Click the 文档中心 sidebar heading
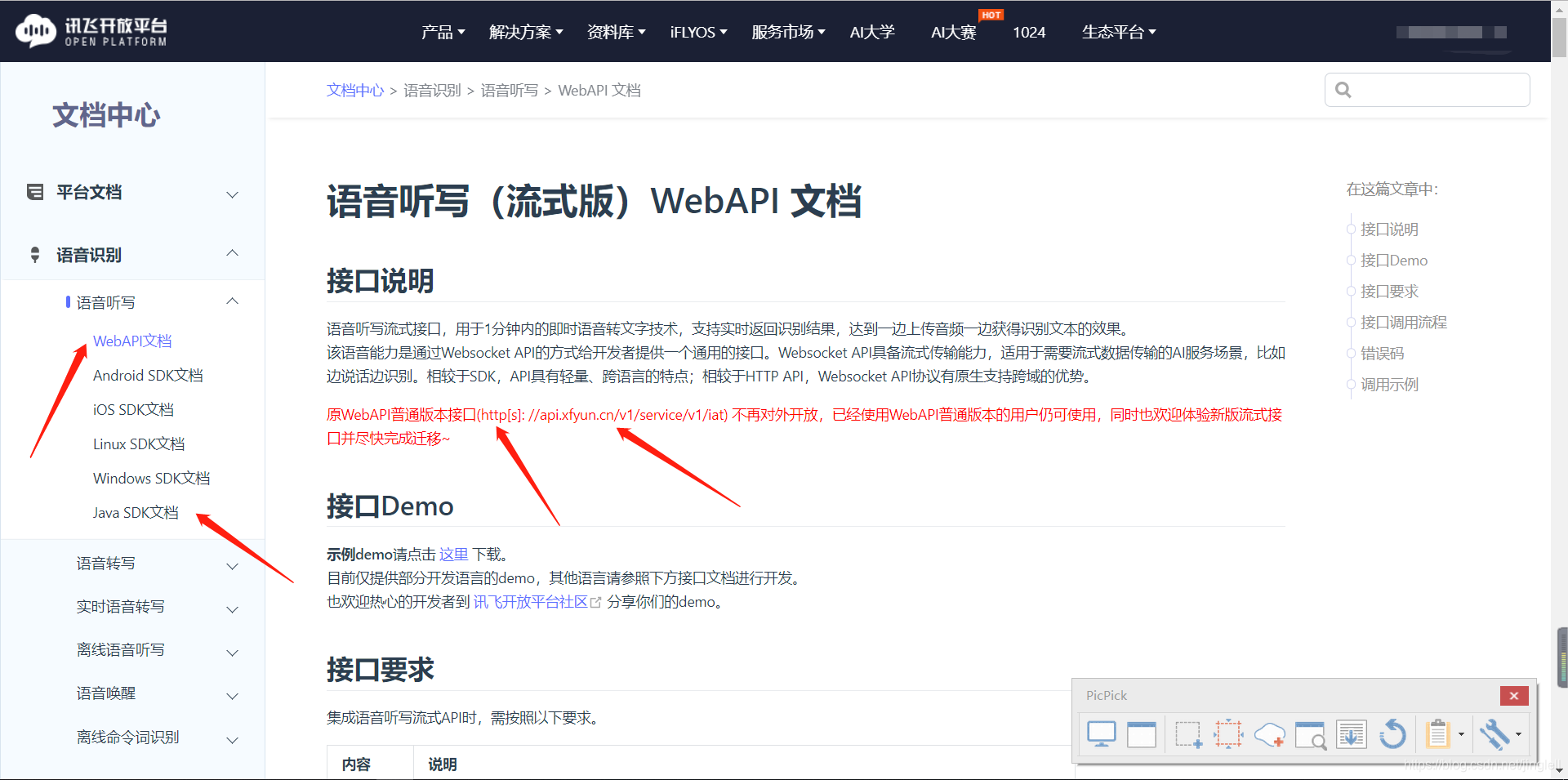This screenshot has width=1568, height=780. (x=106, y=115)
